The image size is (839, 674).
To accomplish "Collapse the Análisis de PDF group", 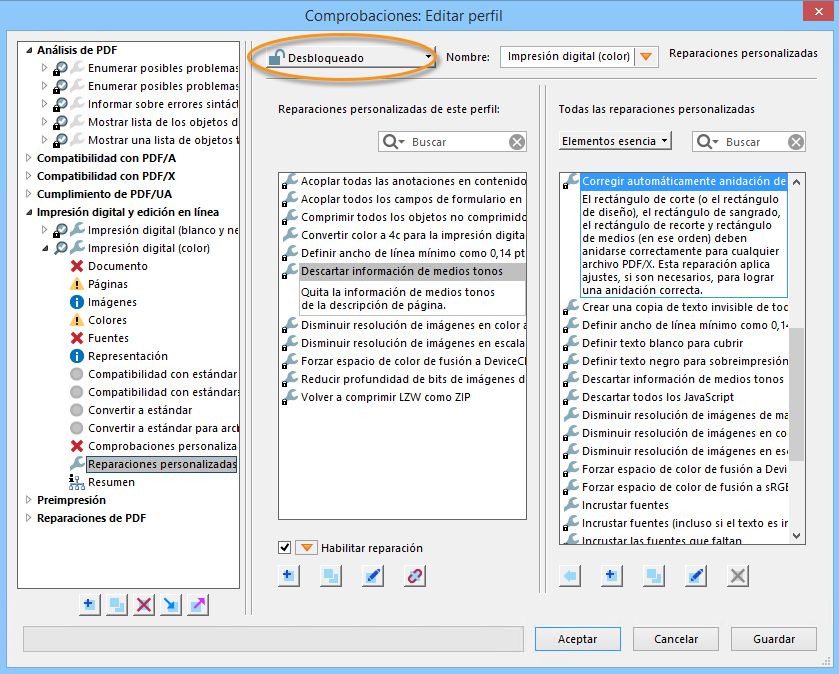I will tap(29, 50).
